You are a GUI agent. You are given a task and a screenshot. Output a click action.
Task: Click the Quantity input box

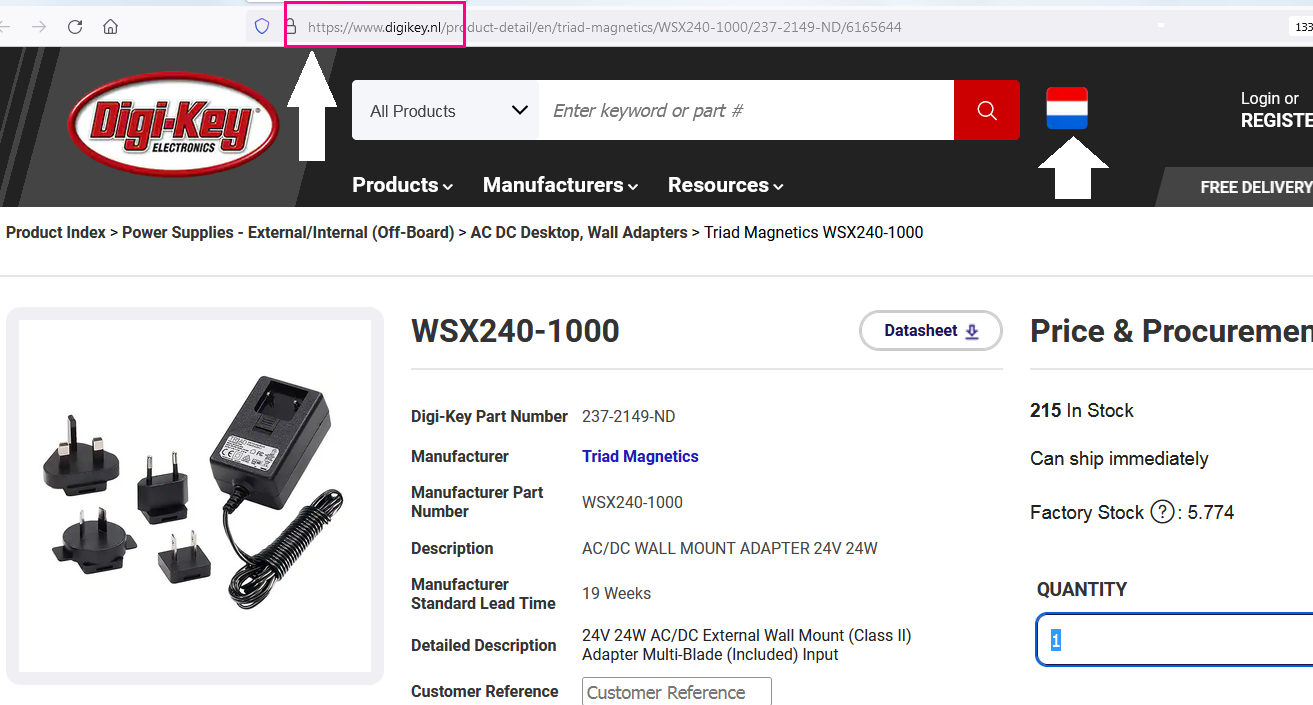tap(1175, 639)
